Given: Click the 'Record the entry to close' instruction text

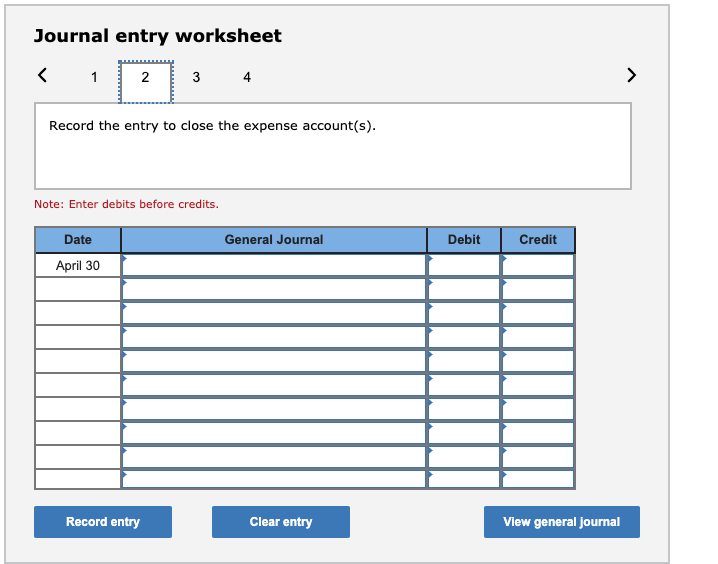Looking at the screenshot, I should tap(212, 126).
